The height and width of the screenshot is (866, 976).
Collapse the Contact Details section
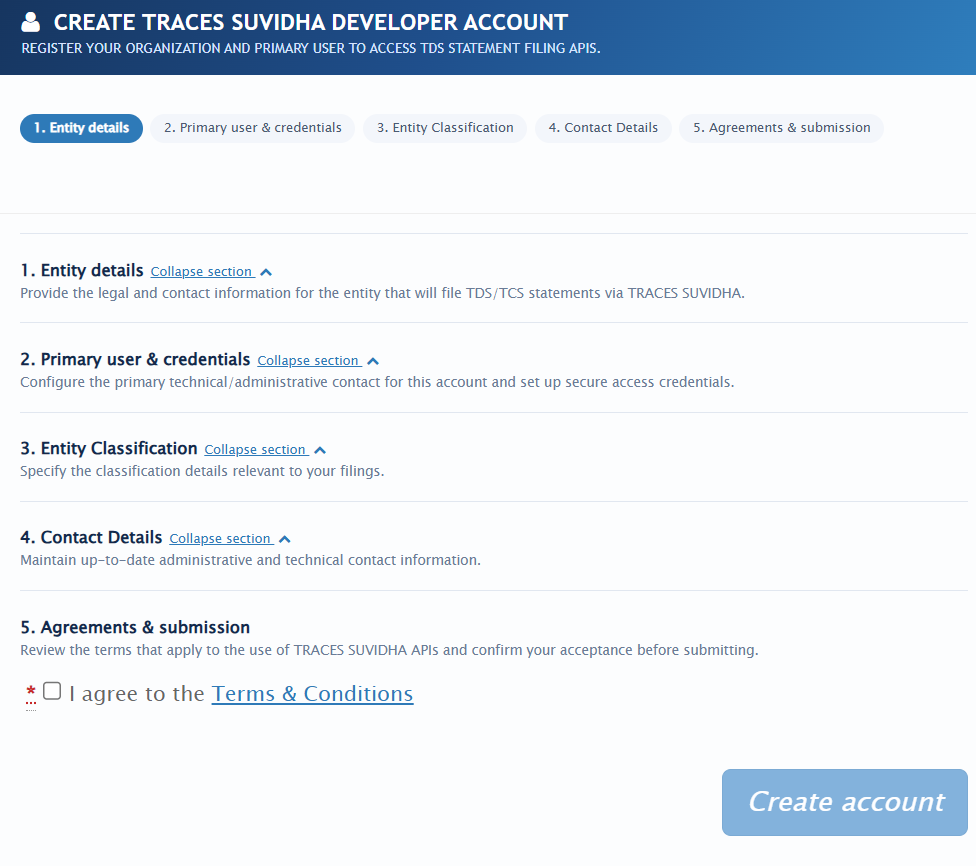(221, 538)
